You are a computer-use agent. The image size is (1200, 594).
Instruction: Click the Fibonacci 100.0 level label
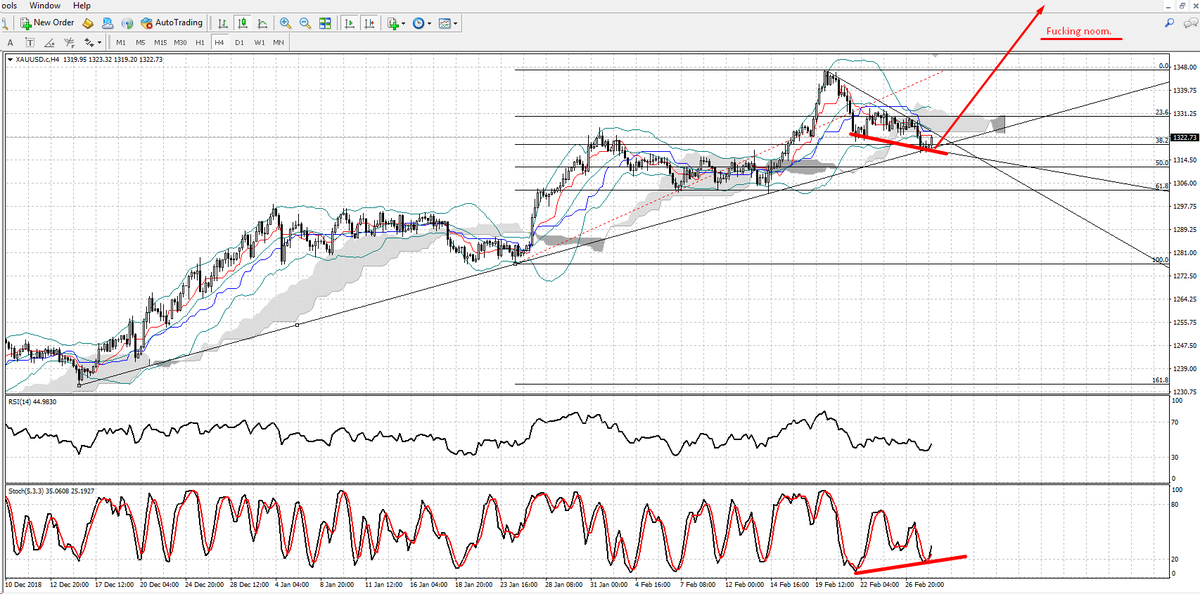coord(1160,260)
